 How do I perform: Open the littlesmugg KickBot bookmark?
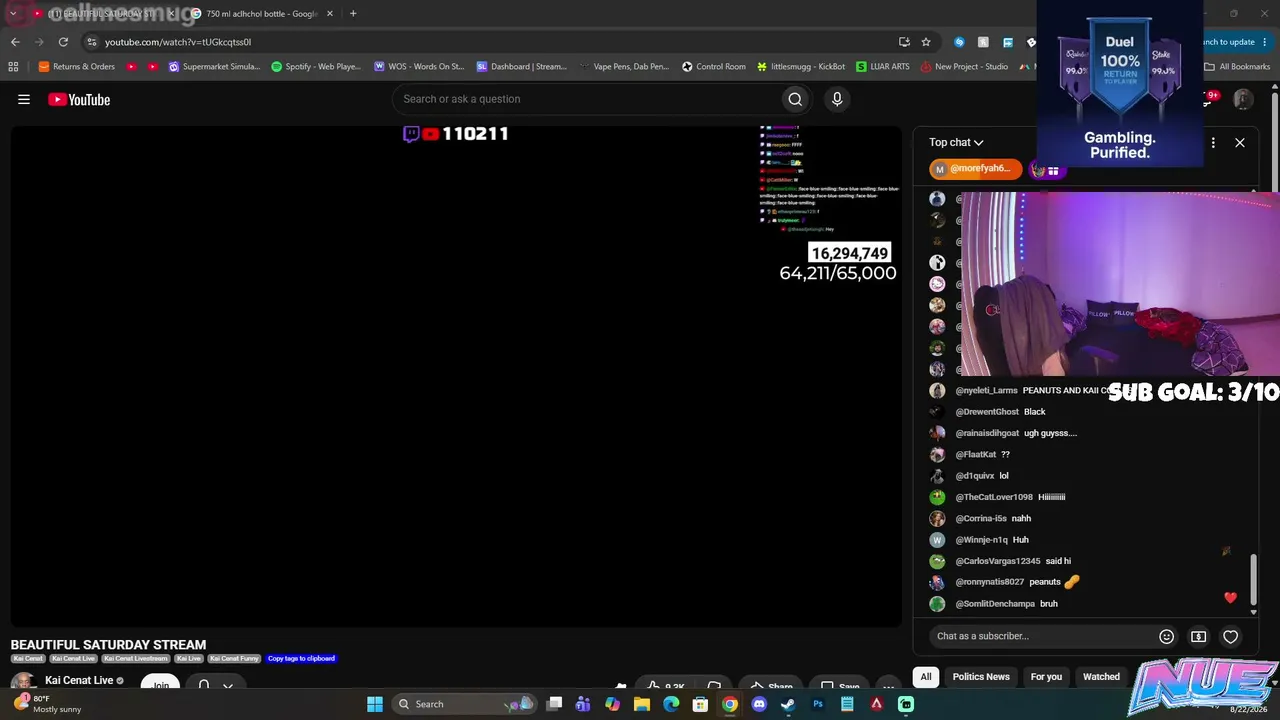pos(801,67)
